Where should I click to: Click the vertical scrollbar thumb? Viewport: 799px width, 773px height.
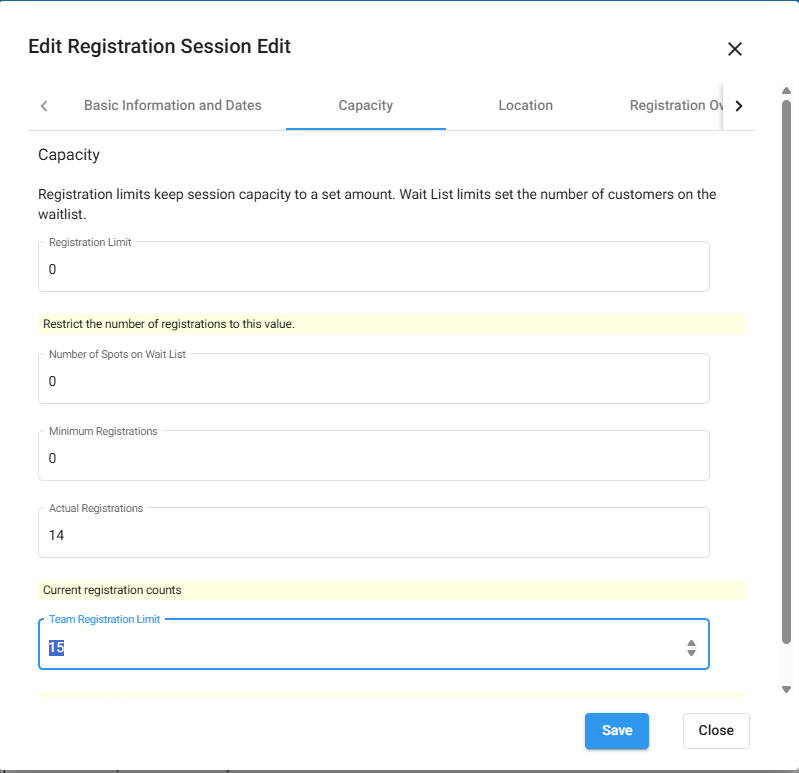pos(787,370)
